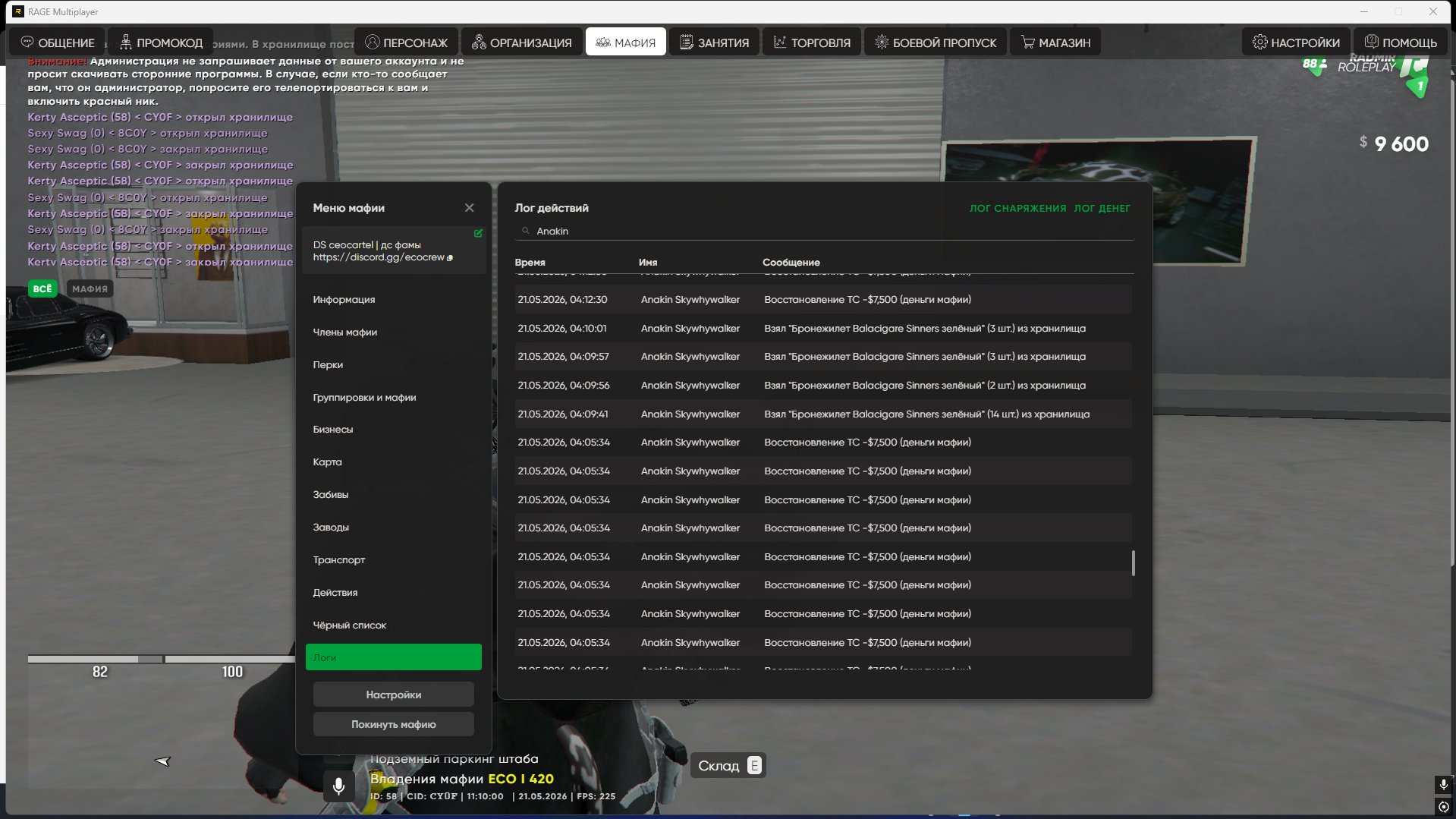Open the ОБЩЕНИЕ tab
This screenshot has width=1456, height=819.
click(x=58, y=43)
